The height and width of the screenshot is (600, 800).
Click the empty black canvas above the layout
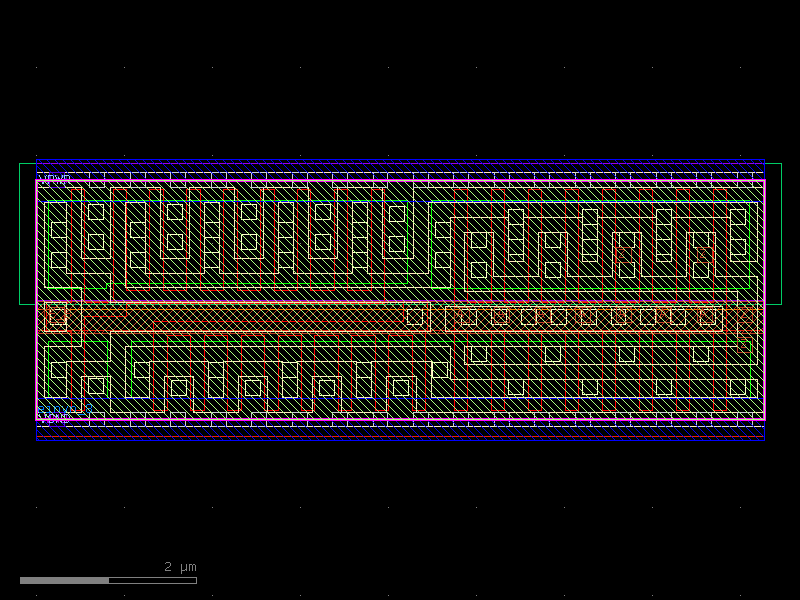pyautogui.click(x=400, y=80)
